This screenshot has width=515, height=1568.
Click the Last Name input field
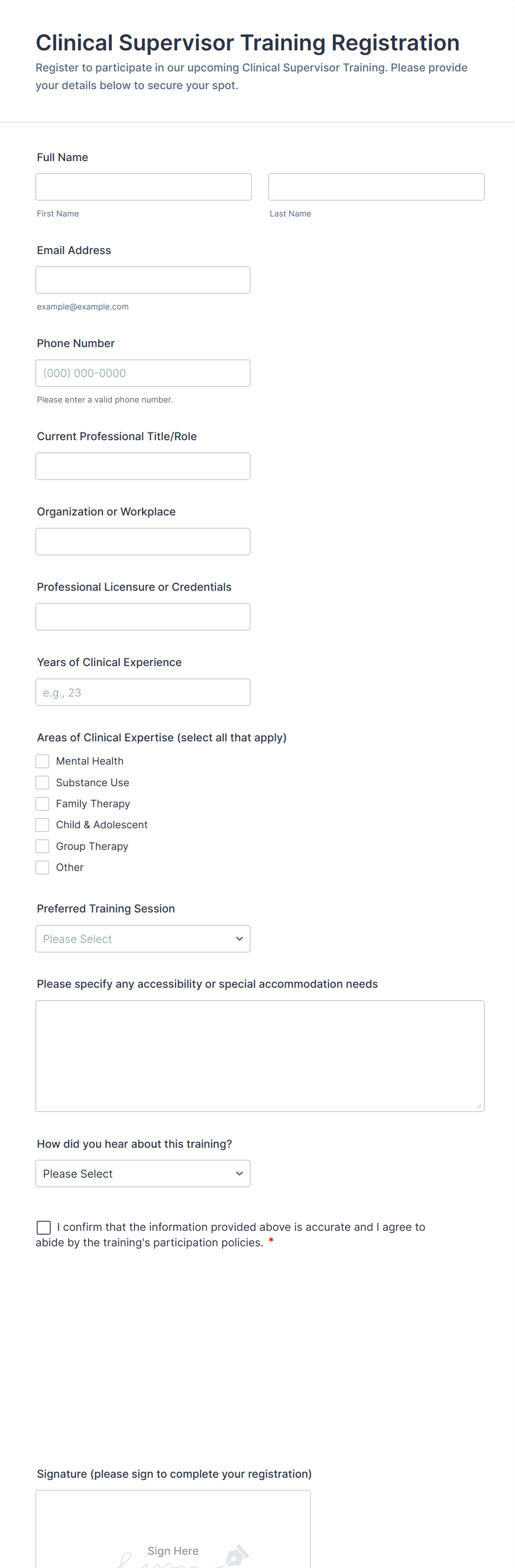click(375, 187)
